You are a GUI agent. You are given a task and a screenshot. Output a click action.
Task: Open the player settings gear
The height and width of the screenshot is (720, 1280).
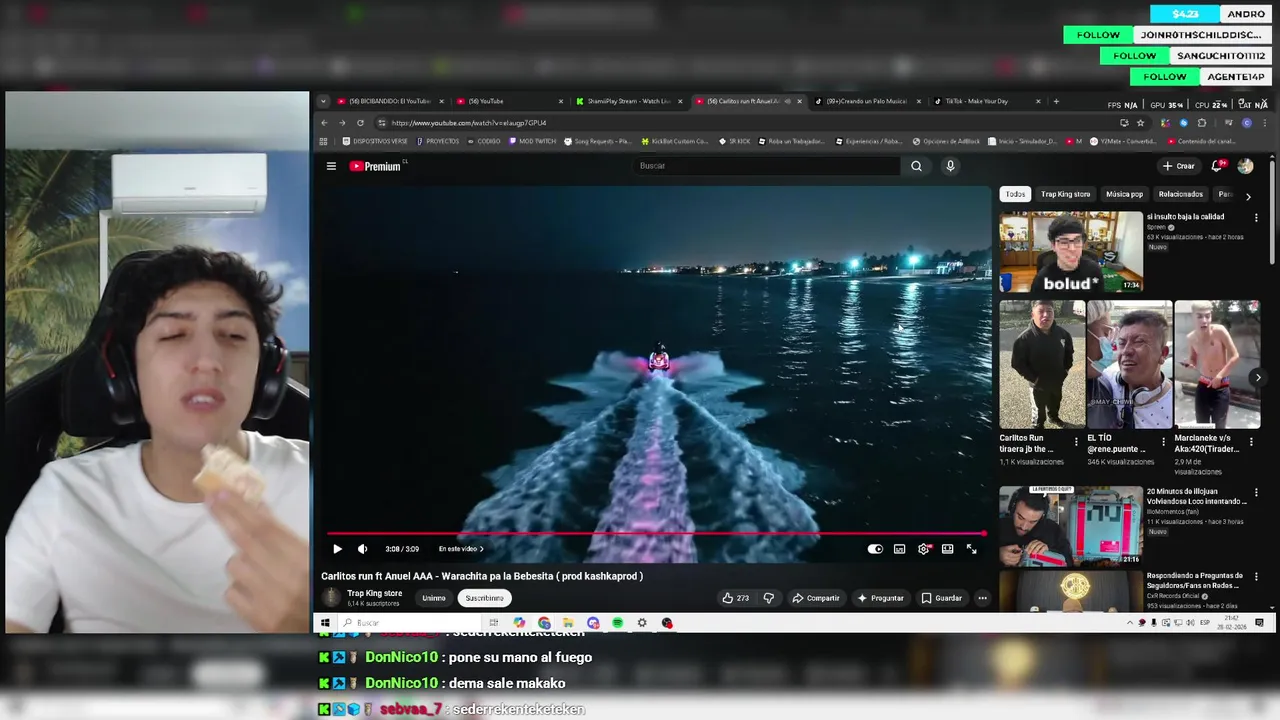click(923, 549)
